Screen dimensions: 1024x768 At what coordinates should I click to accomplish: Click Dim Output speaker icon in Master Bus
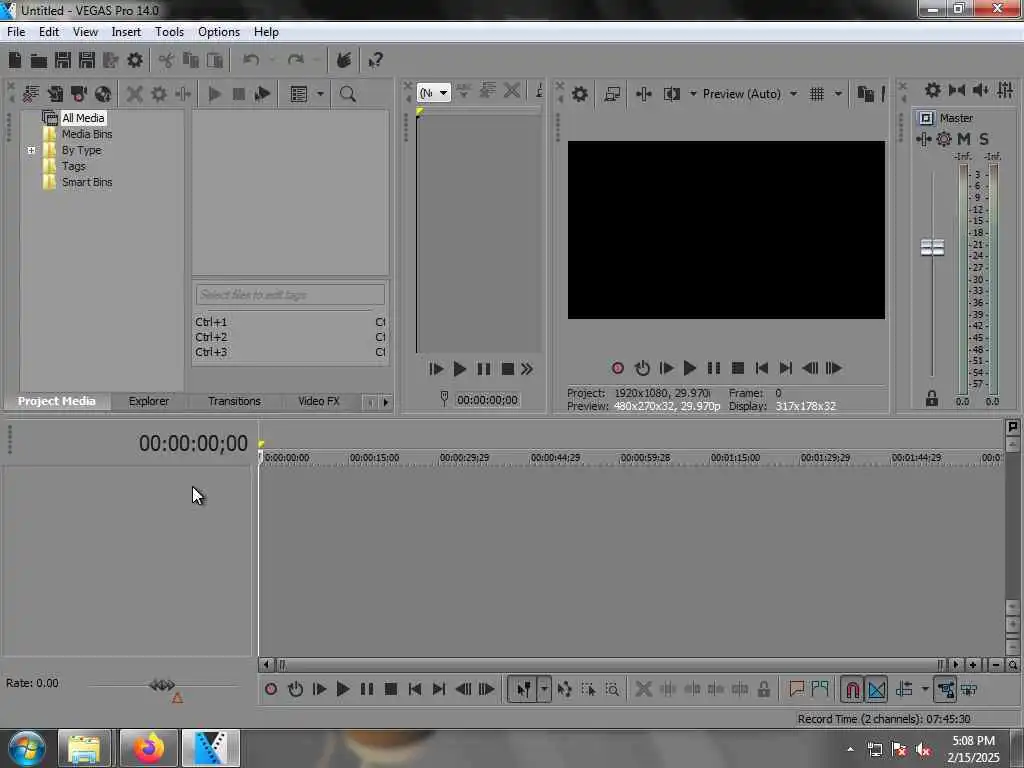pos(981,90)
